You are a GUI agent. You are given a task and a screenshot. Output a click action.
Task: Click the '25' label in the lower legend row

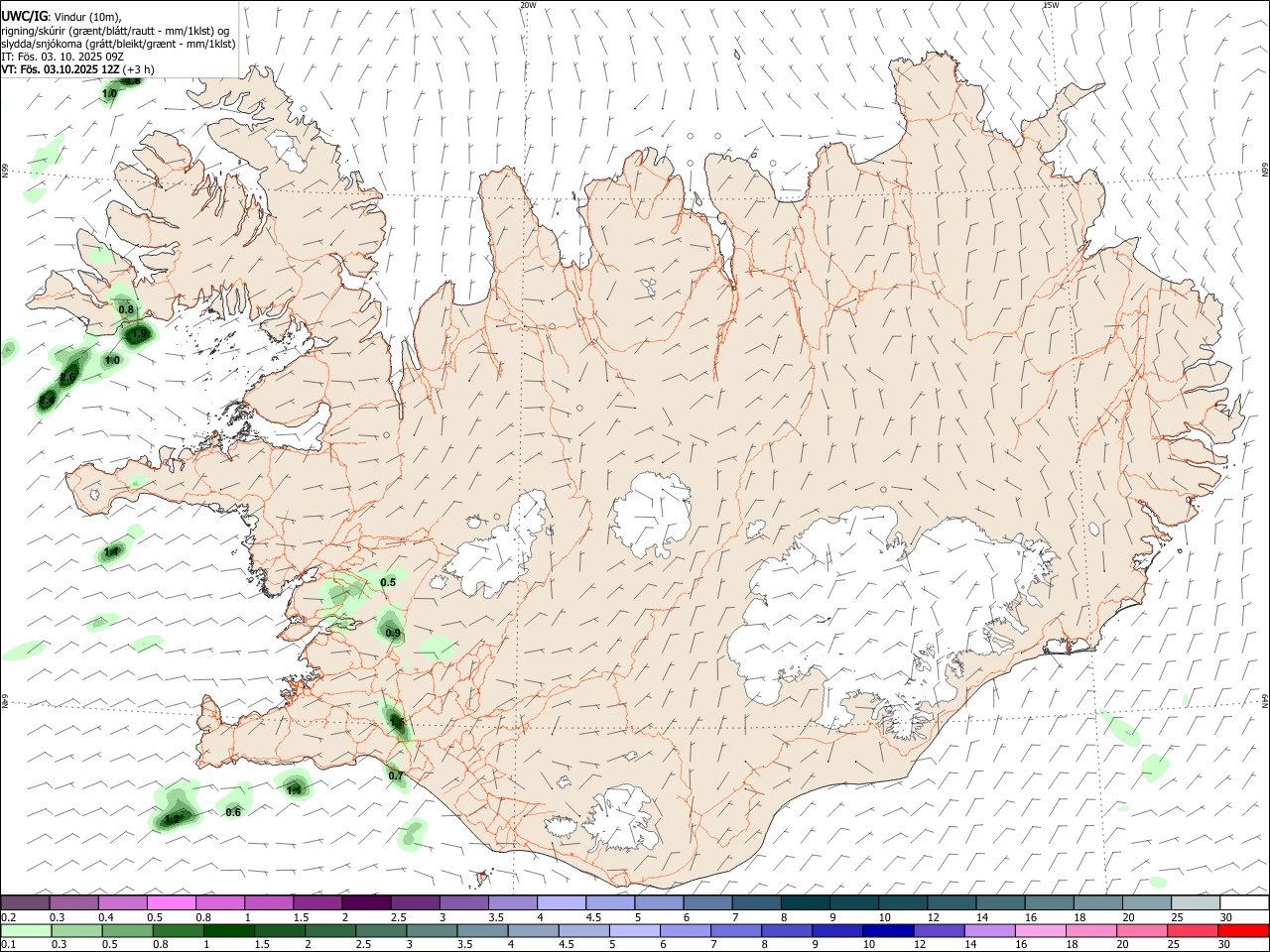(1172, 945)
